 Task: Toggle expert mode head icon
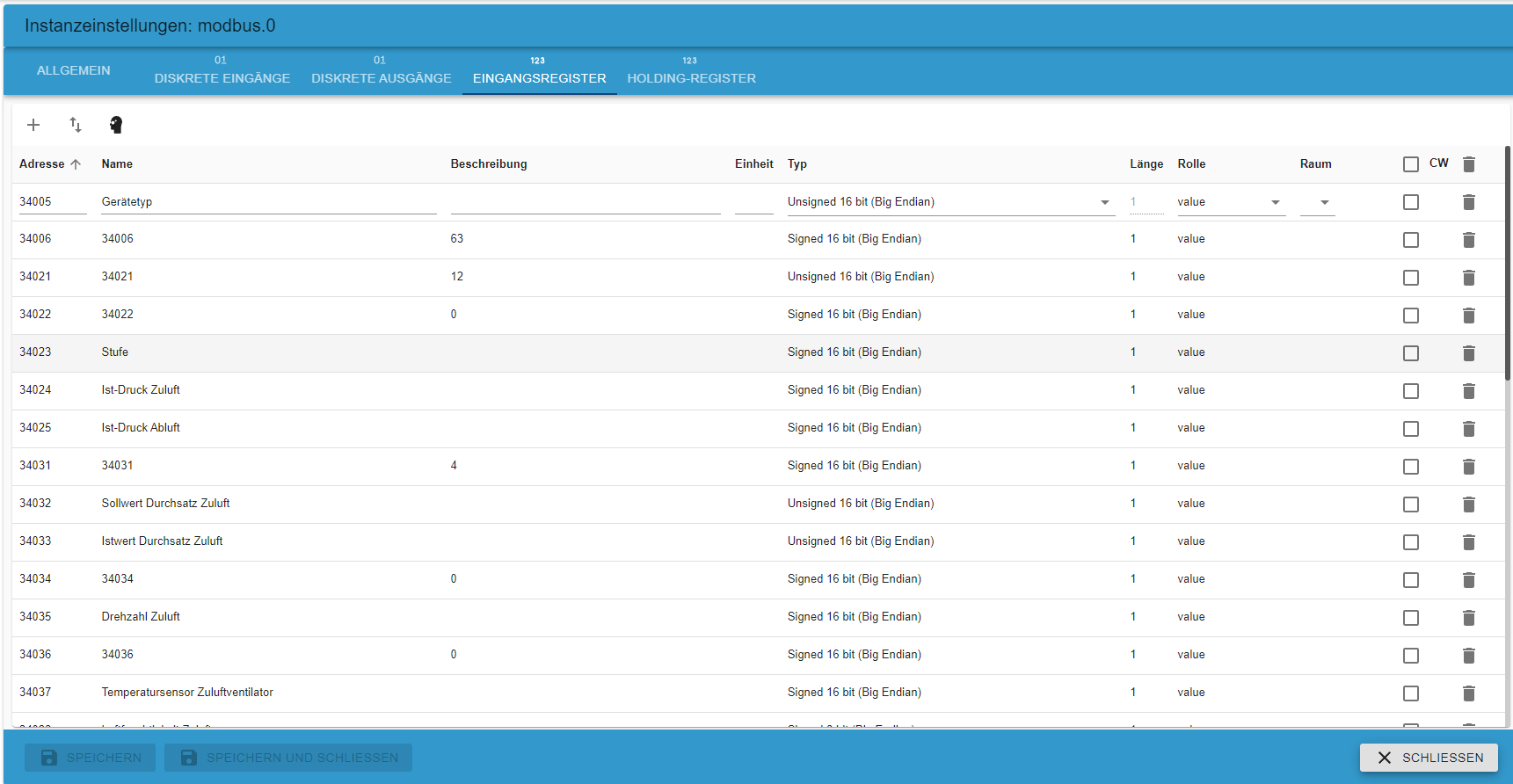116,125
